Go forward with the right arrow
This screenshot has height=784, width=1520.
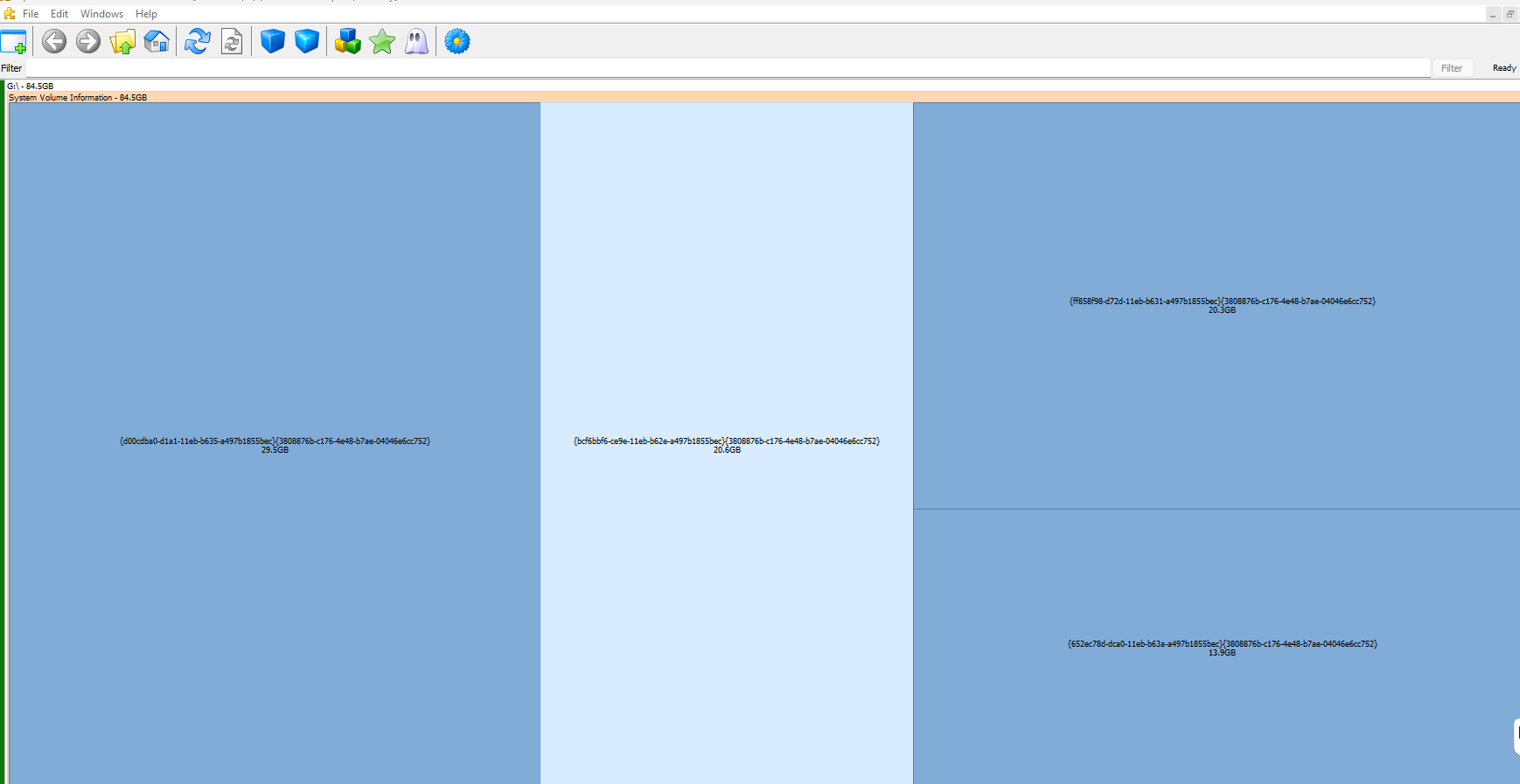(88, 41)
